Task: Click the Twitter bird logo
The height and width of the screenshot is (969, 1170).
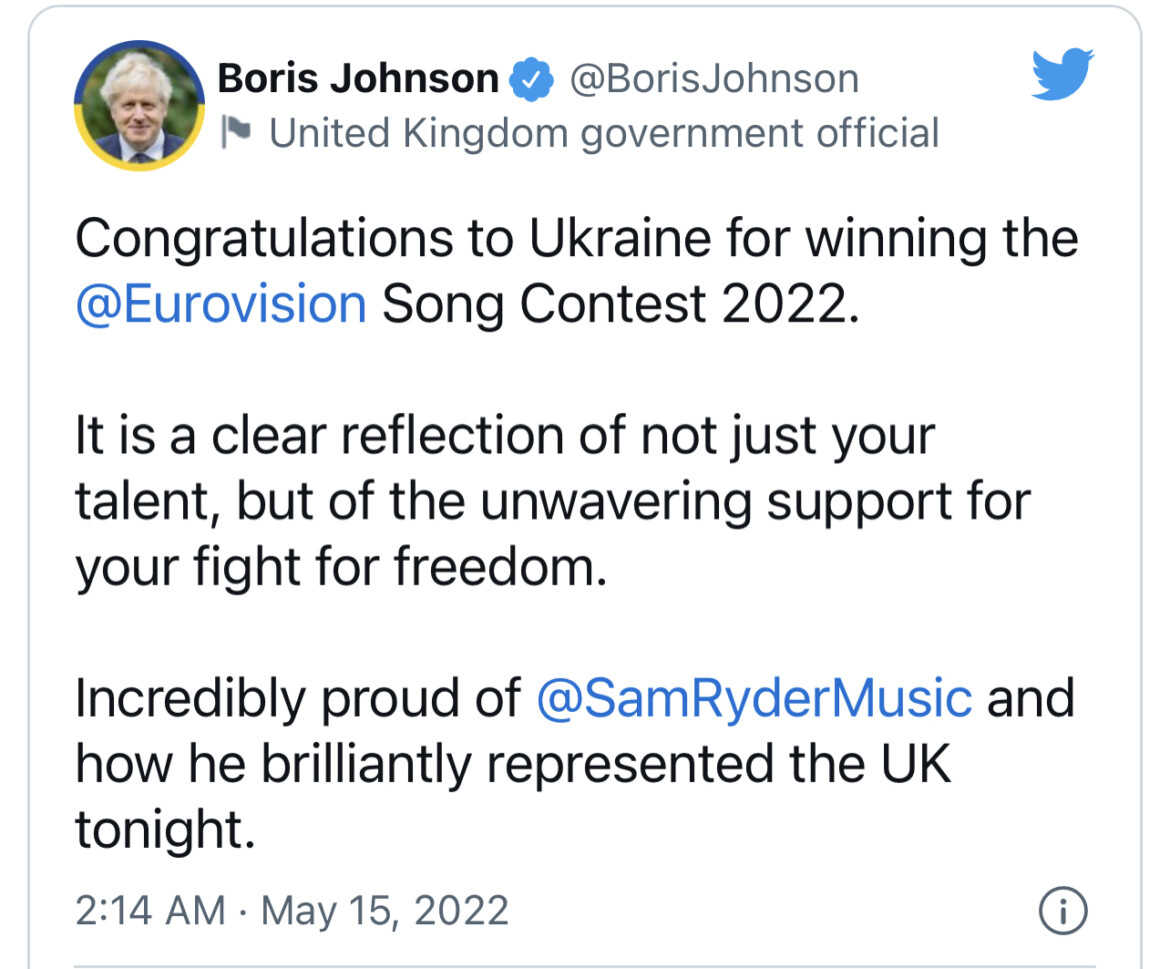Action: (x=1063, y=74)
